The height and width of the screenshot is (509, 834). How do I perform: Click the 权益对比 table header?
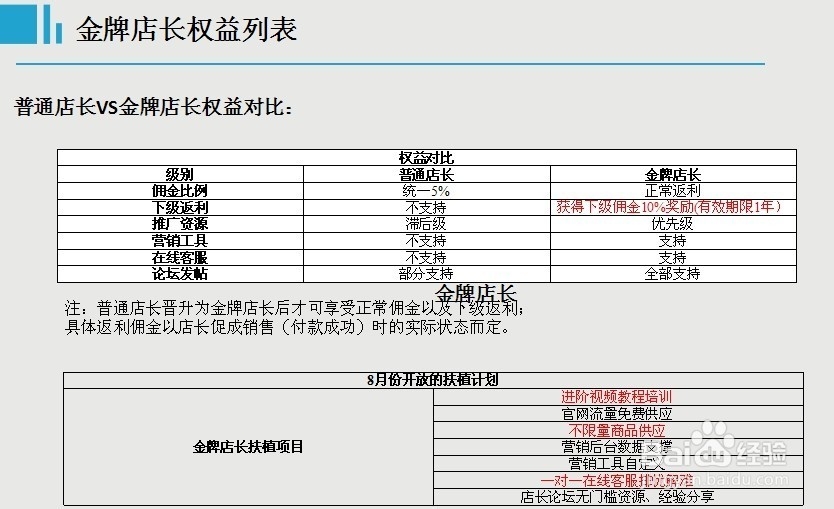pyautogui.click(x=427, y=157)
